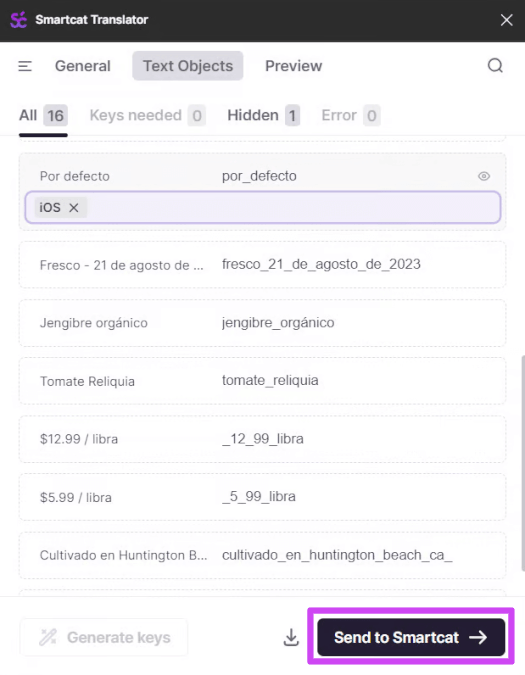525x675 pixels.
Task: Select the All 16 filter tab
Action: [43, 115]
